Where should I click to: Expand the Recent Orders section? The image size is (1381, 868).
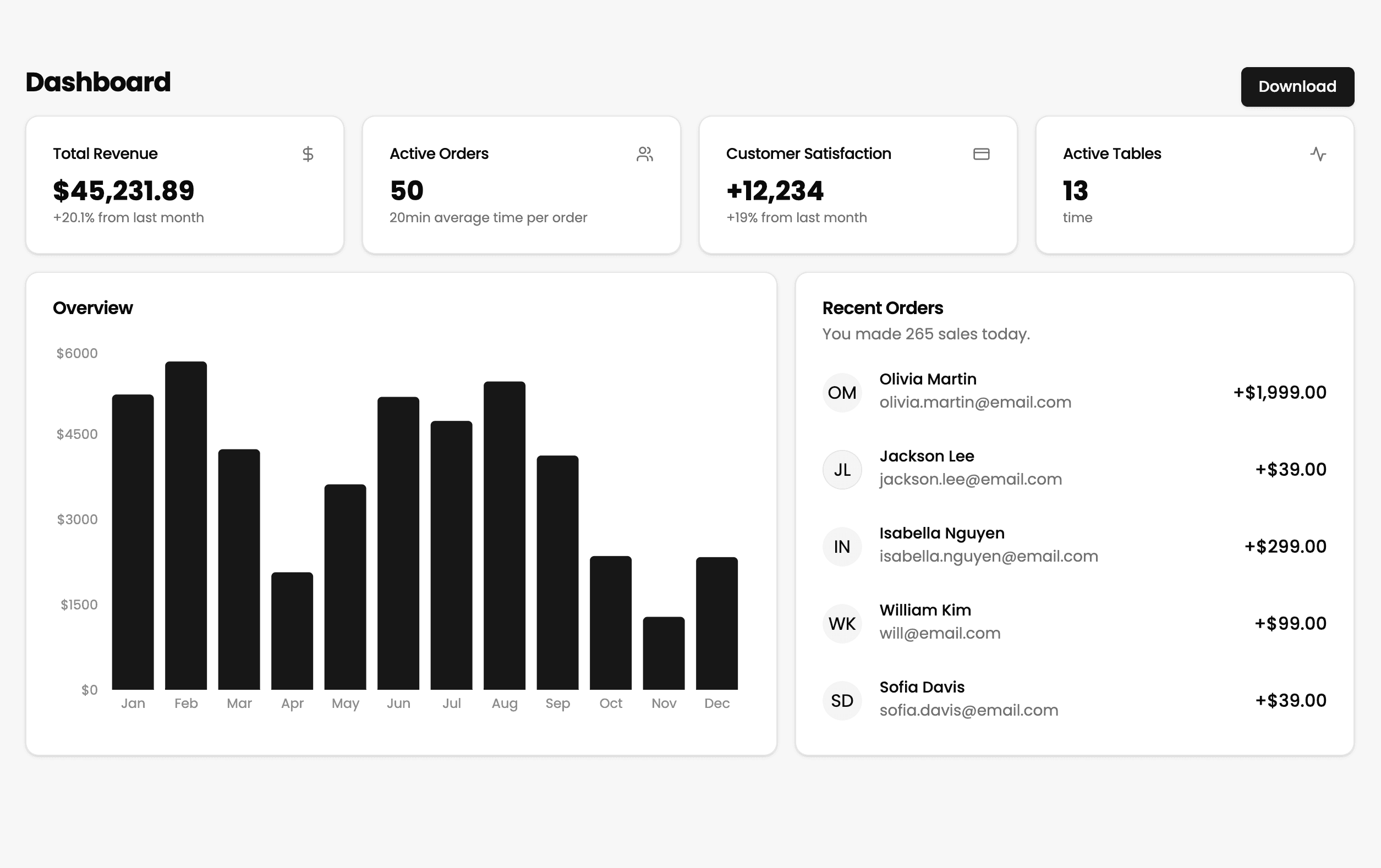coord(882,308)
